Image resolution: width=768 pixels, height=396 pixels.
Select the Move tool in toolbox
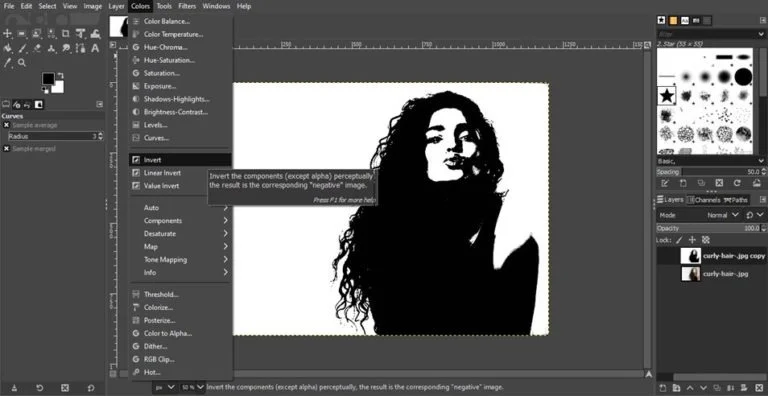pyautogui.click(x=7, y=33)
